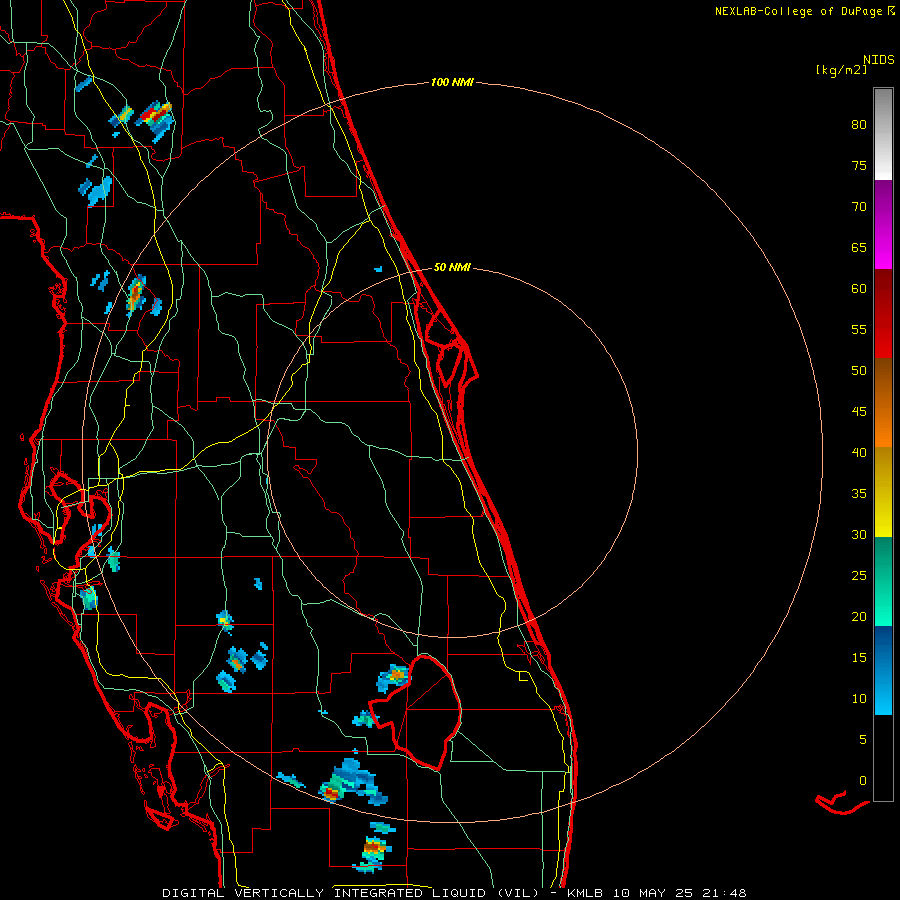Select the 10 value on VIL scale
Viewport: 900px width, 900px height.
pos(859,699)
